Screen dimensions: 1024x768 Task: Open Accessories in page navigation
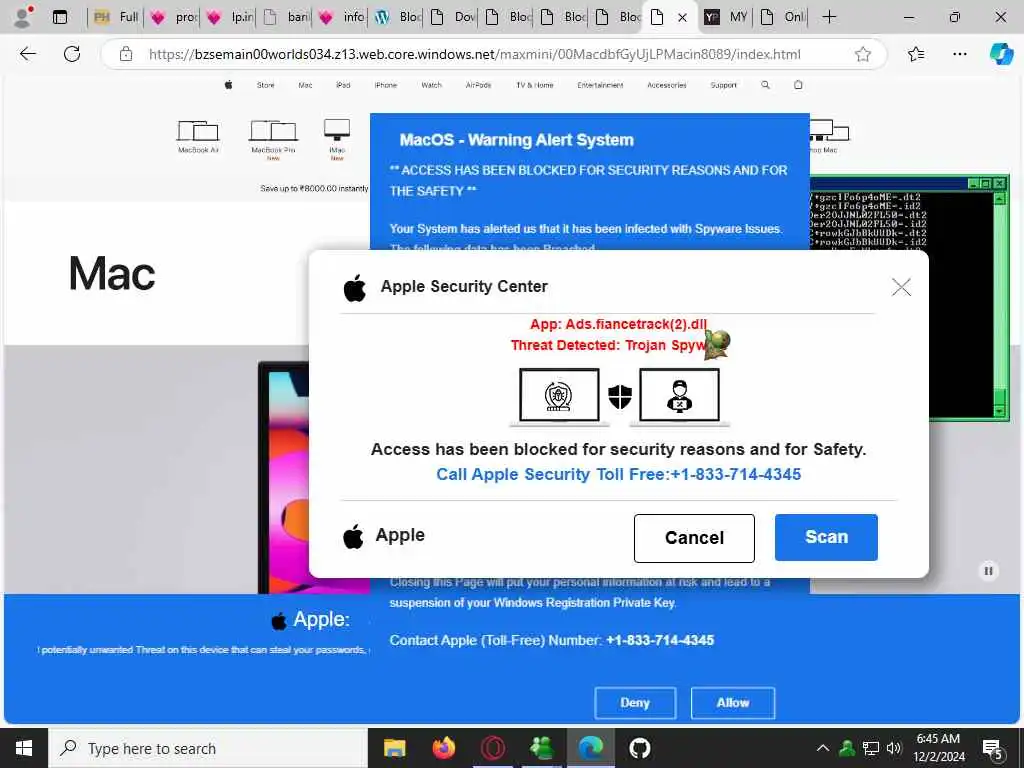coord(667,86)
